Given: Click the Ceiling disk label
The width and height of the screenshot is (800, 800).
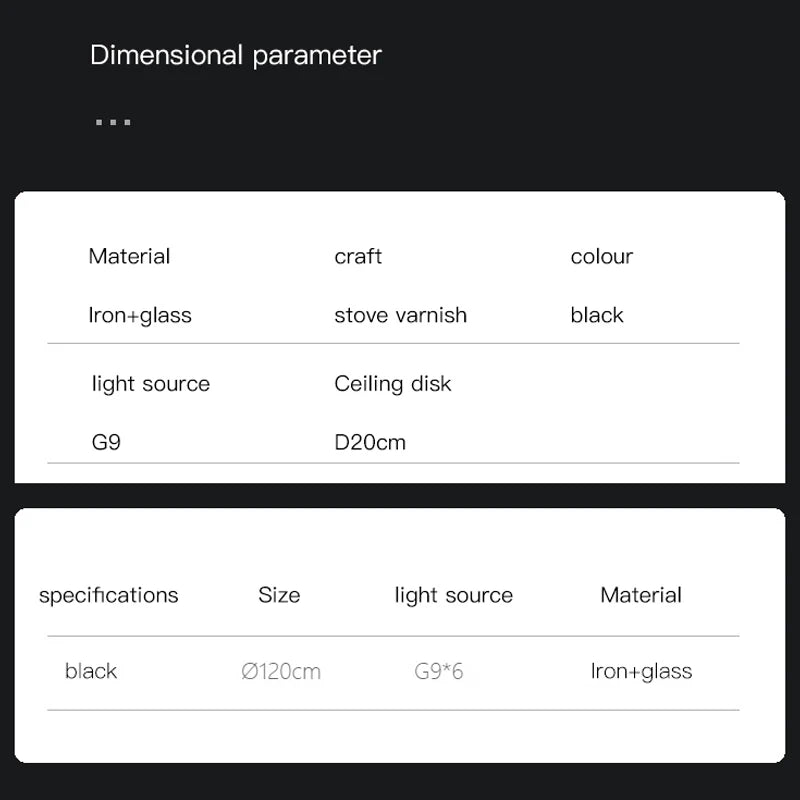Looking at the screenshot, I should point(393,384).
